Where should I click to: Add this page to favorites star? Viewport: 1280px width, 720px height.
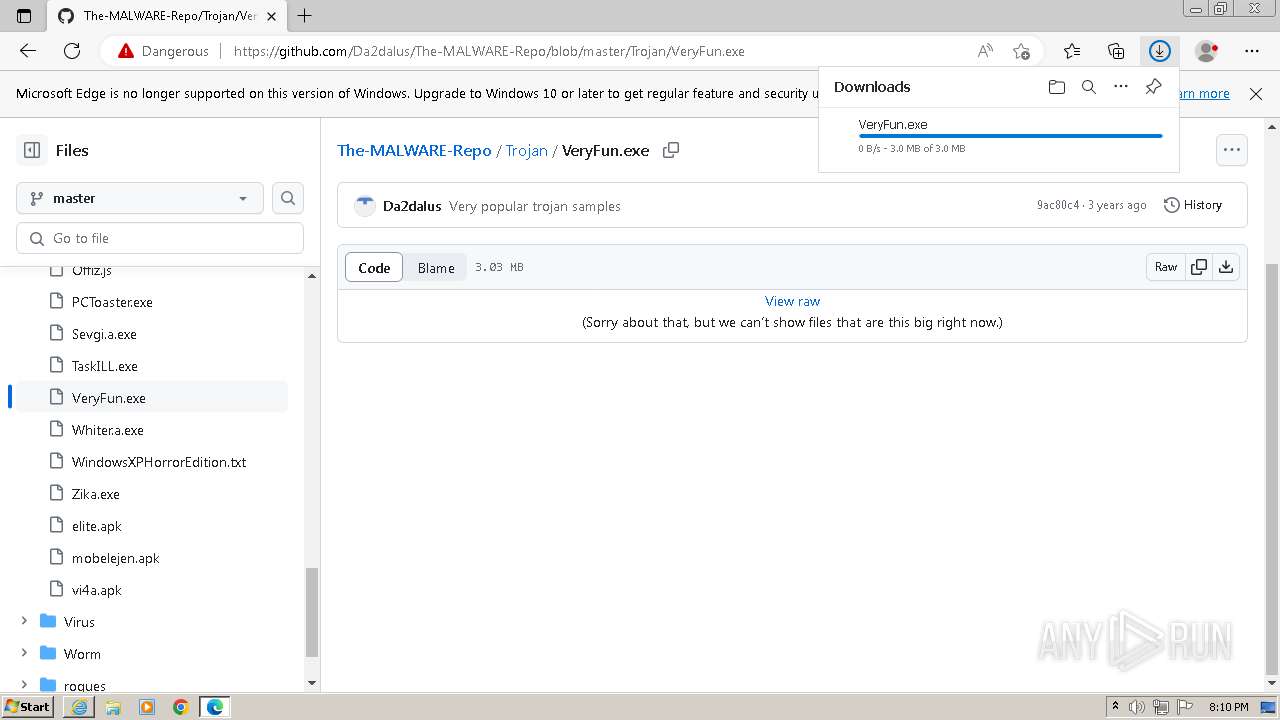coord(1021,51)
